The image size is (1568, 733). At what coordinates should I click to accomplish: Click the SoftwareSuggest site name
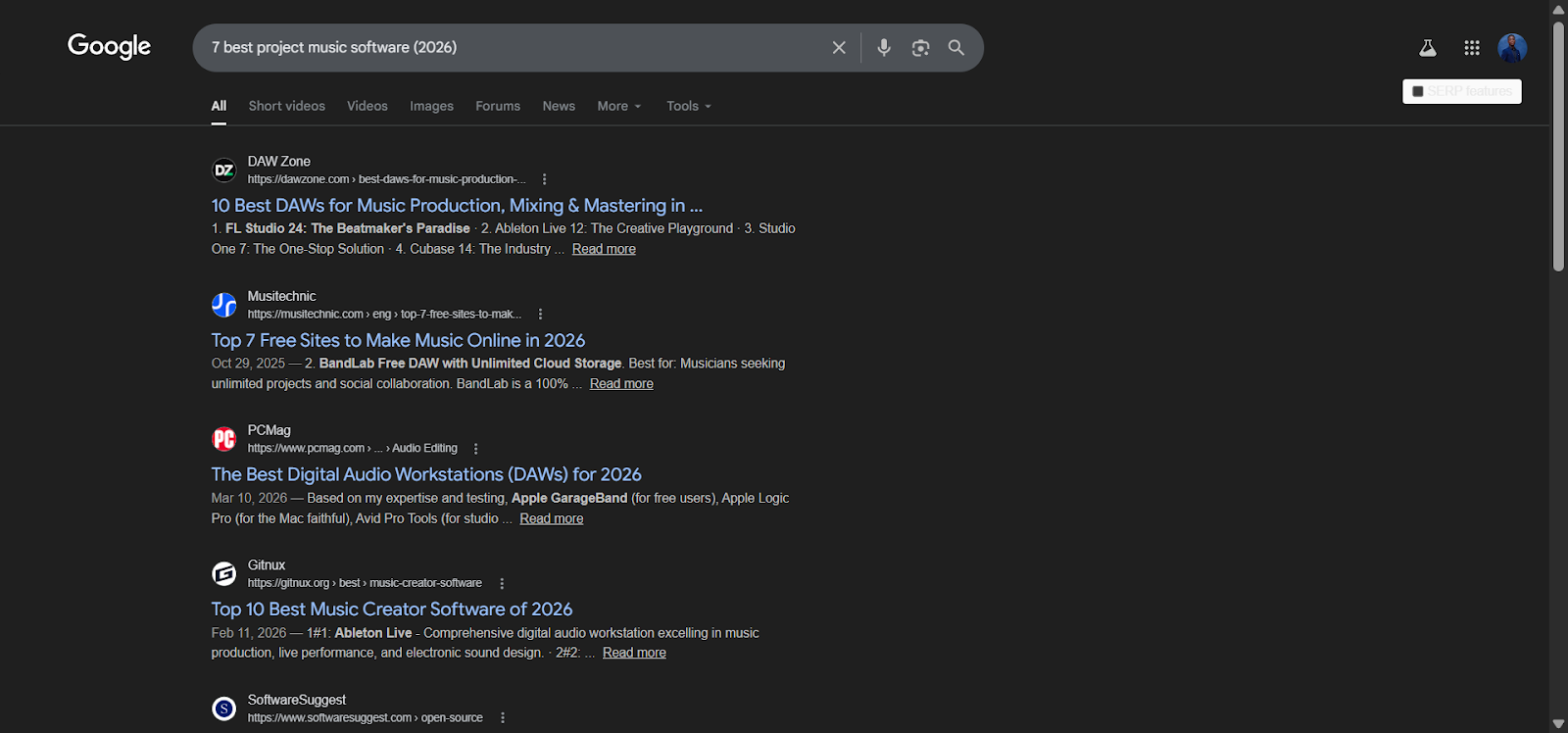point(296,700)
